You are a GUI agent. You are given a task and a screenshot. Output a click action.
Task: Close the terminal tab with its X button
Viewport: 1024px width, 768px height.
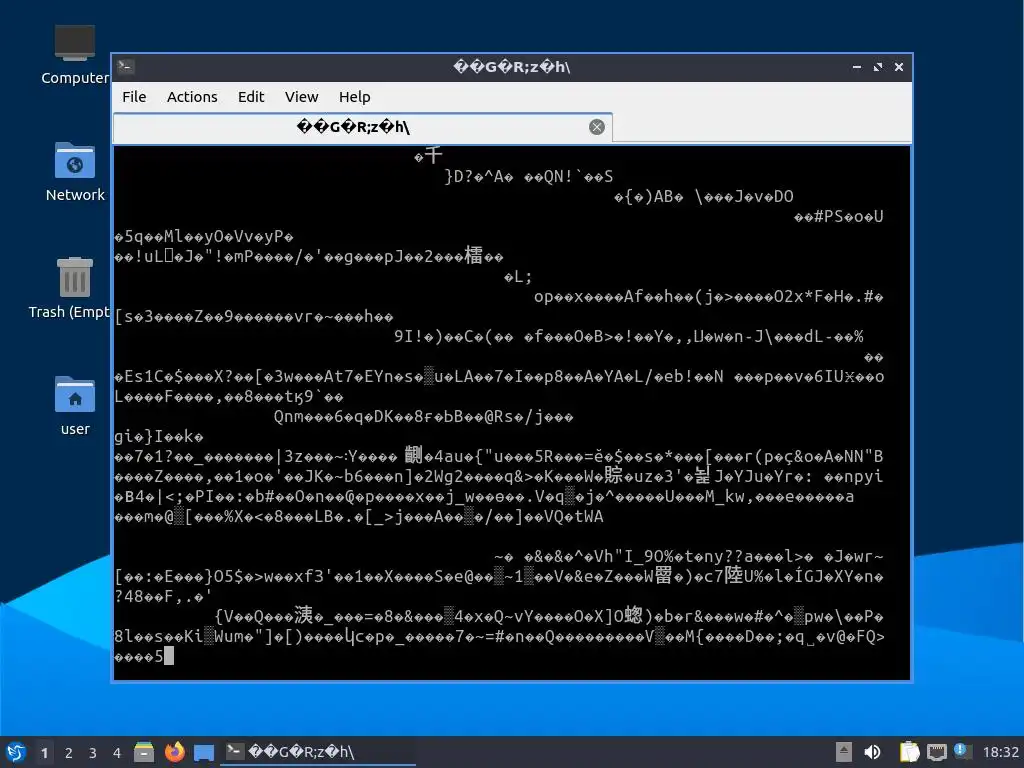(596, 127)
